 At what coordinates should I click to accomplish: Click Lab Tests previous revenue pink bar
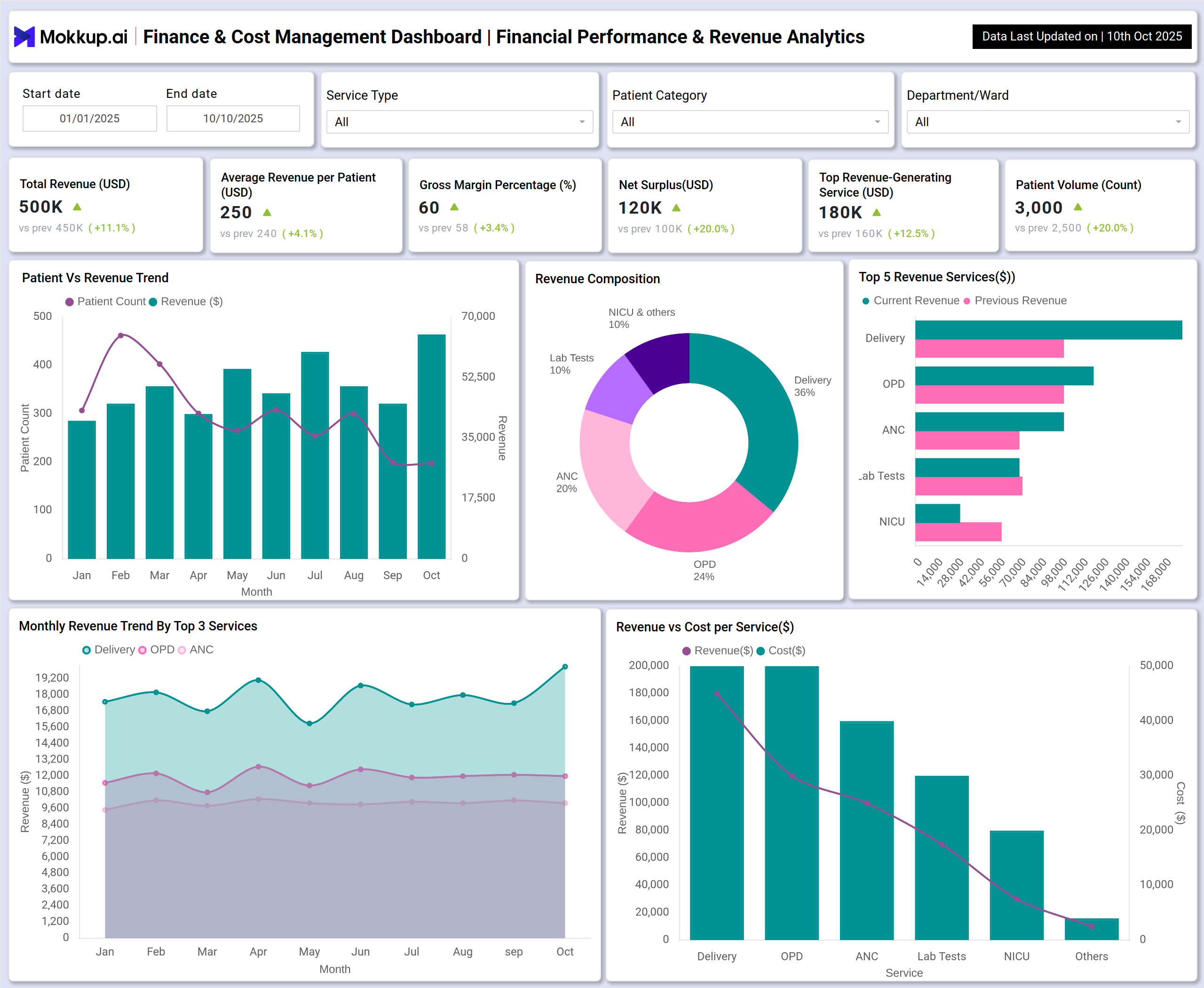(968, 486)
